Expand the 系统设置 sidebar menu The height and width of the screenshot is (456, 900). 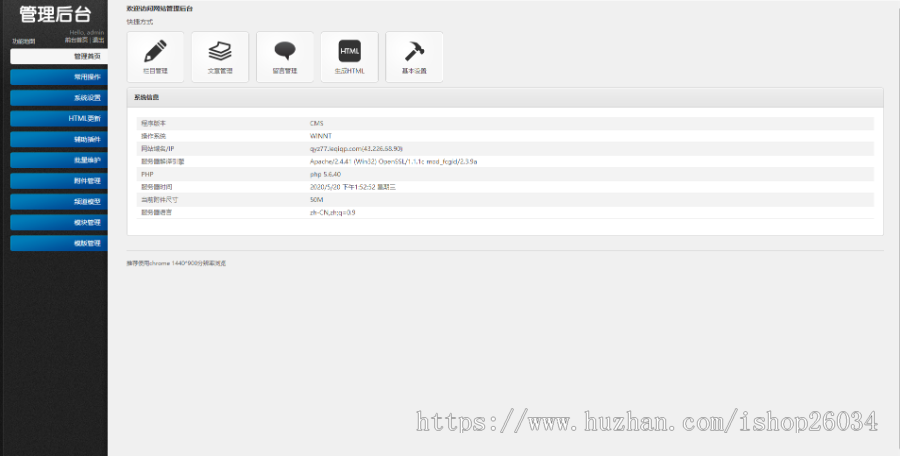[x=59, y=98]
